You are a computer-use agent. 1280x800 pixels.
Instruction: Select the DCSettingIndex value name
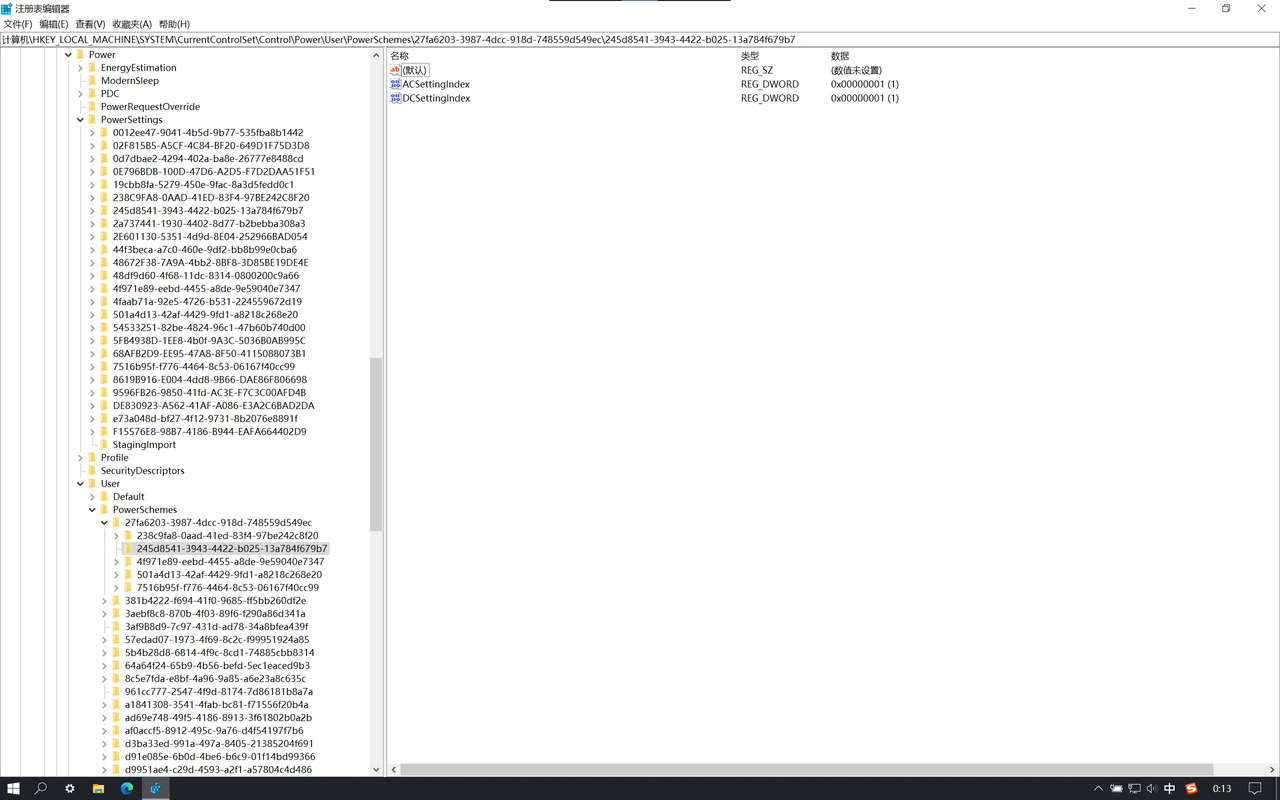[436, 98]
